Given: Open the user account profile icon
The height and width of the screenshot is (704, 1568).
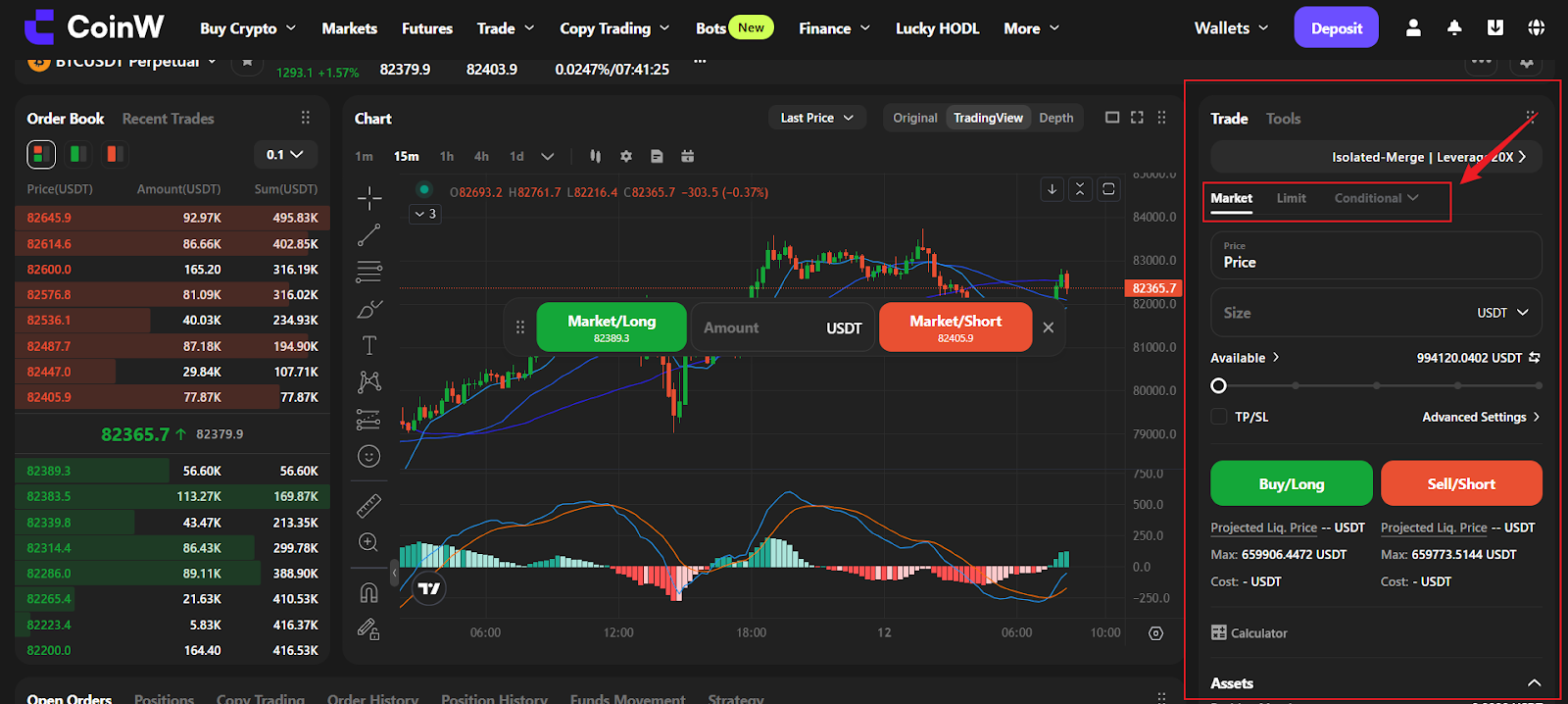Looking at the screenshot, I should (1413, 28).
